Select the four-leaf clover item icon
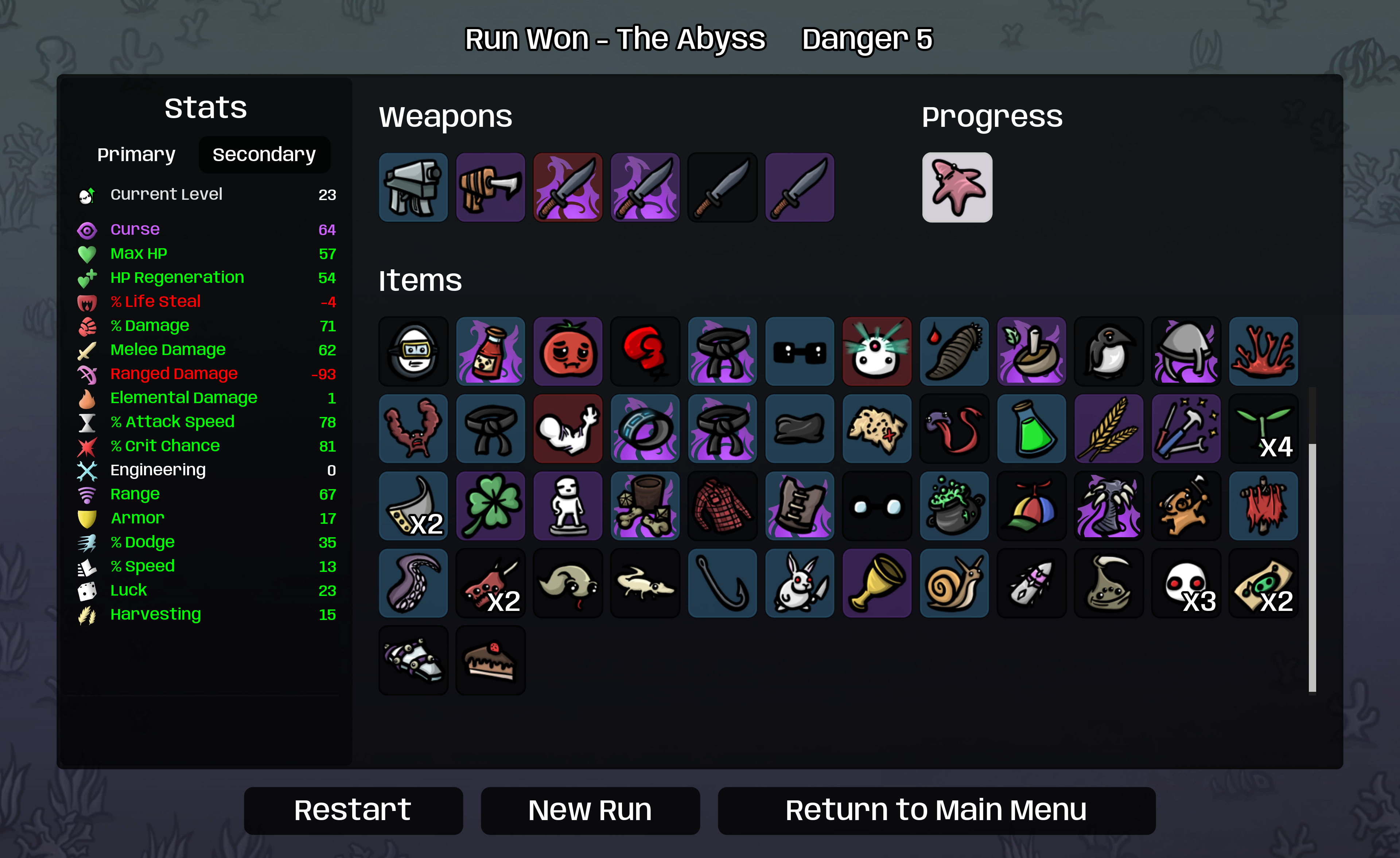This screenshot has height=858, width=1400. pyautogui.click(x=490, y=506)
